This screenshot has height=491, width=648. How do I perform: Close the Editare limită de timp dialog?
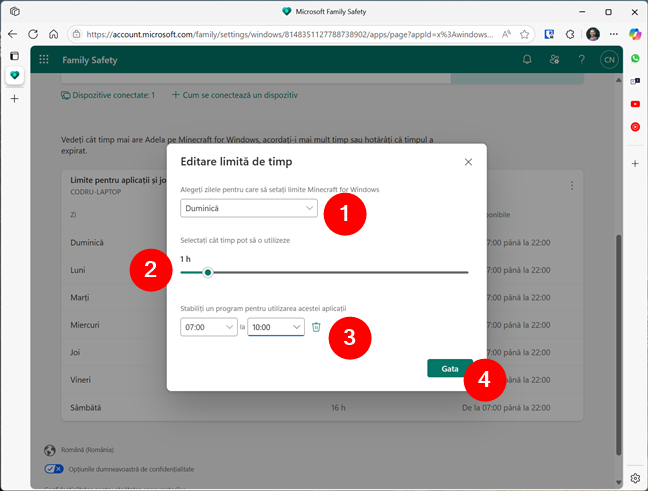pyautogui.click(x=468, y=162)
